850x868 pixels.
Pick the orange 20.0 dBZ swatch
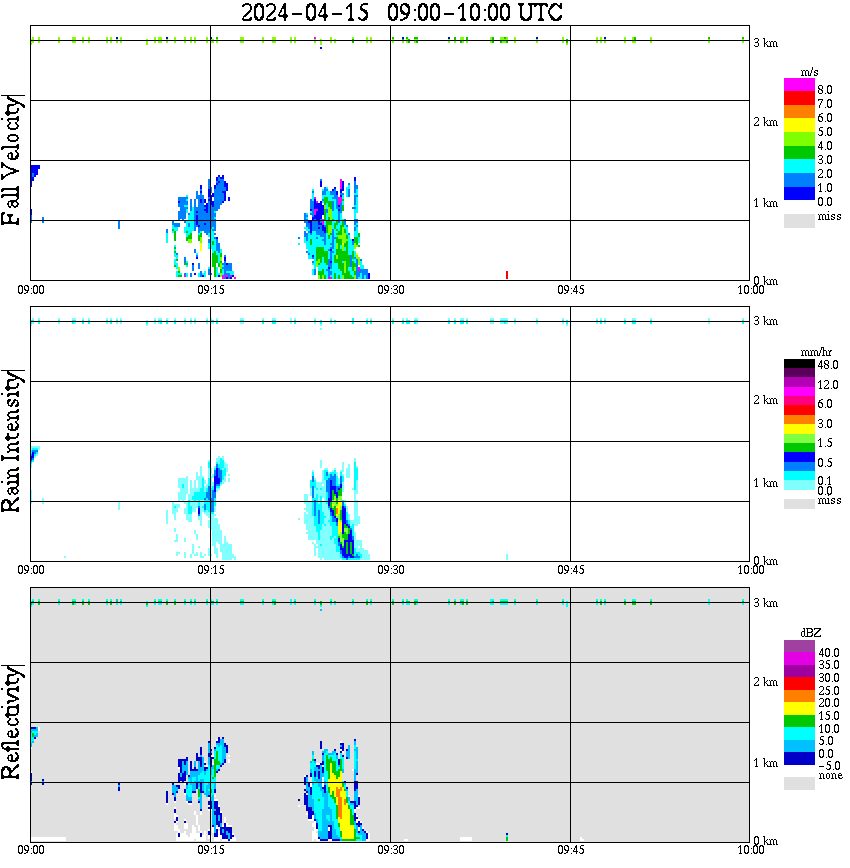tap(799, 696)
